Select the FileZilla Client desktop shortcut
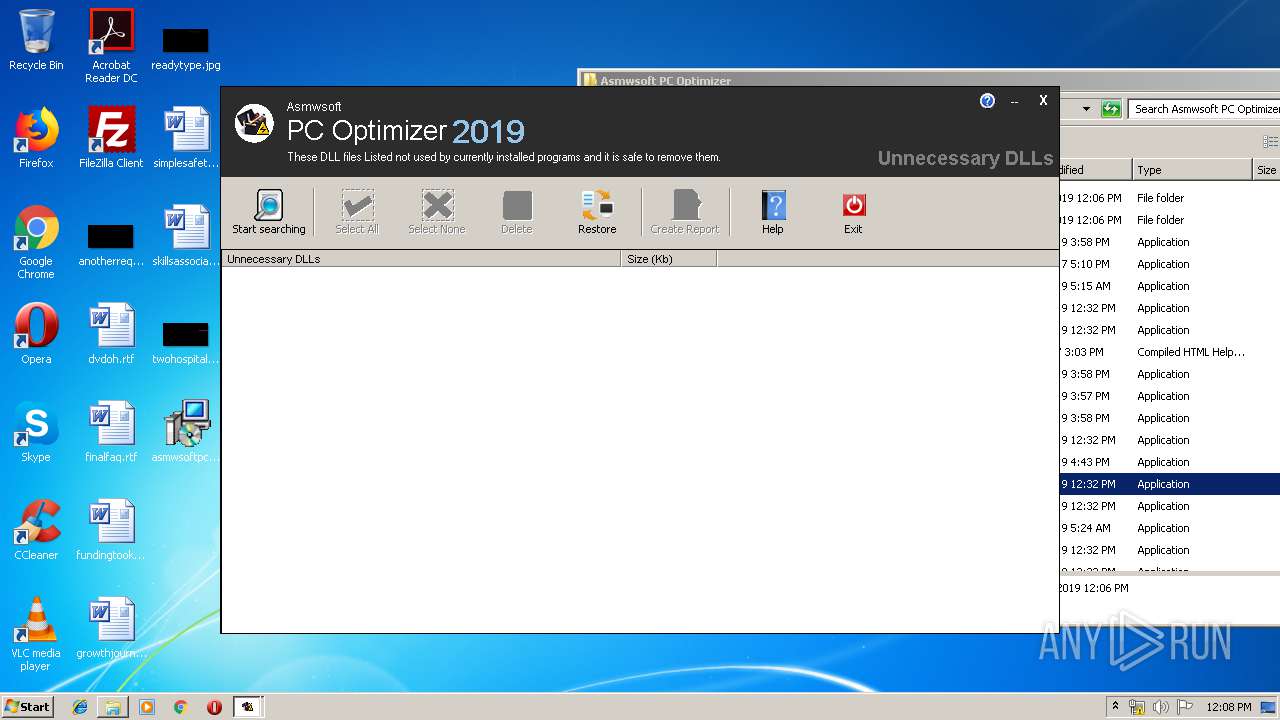Screen dimensions: 1280x720 111,138
